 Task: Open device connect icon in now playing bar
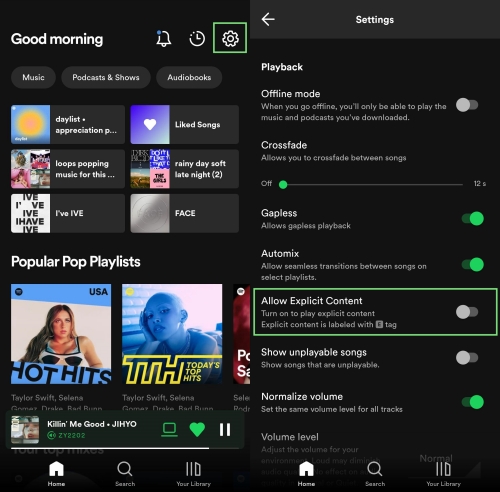coord(169,429)
